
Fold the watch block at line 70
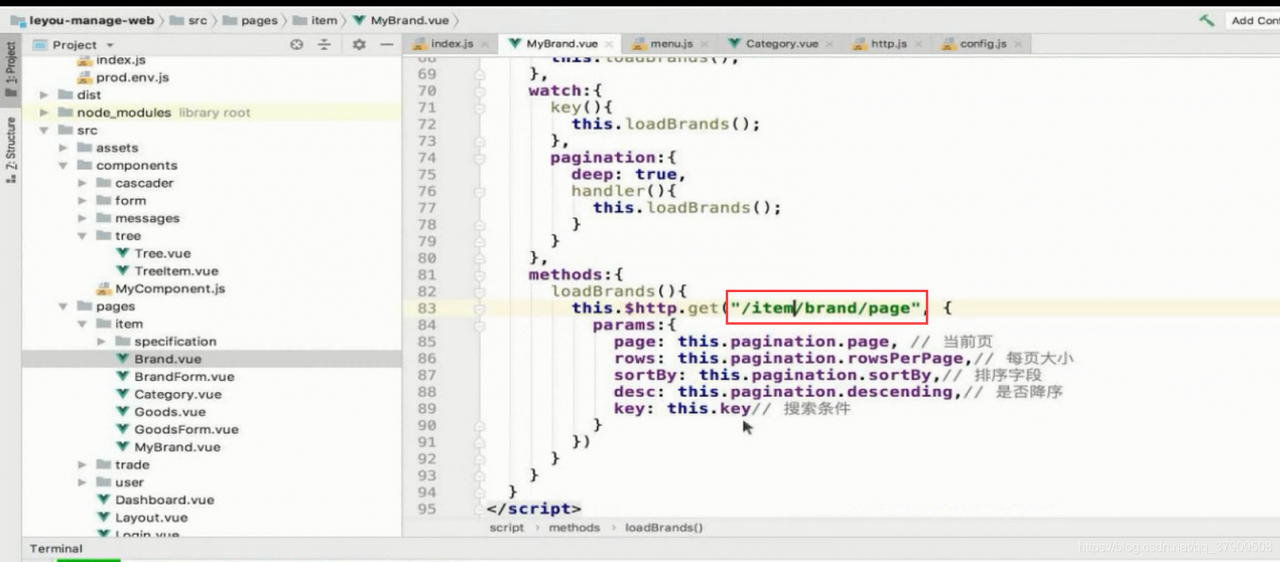click(x=481, y=91)
